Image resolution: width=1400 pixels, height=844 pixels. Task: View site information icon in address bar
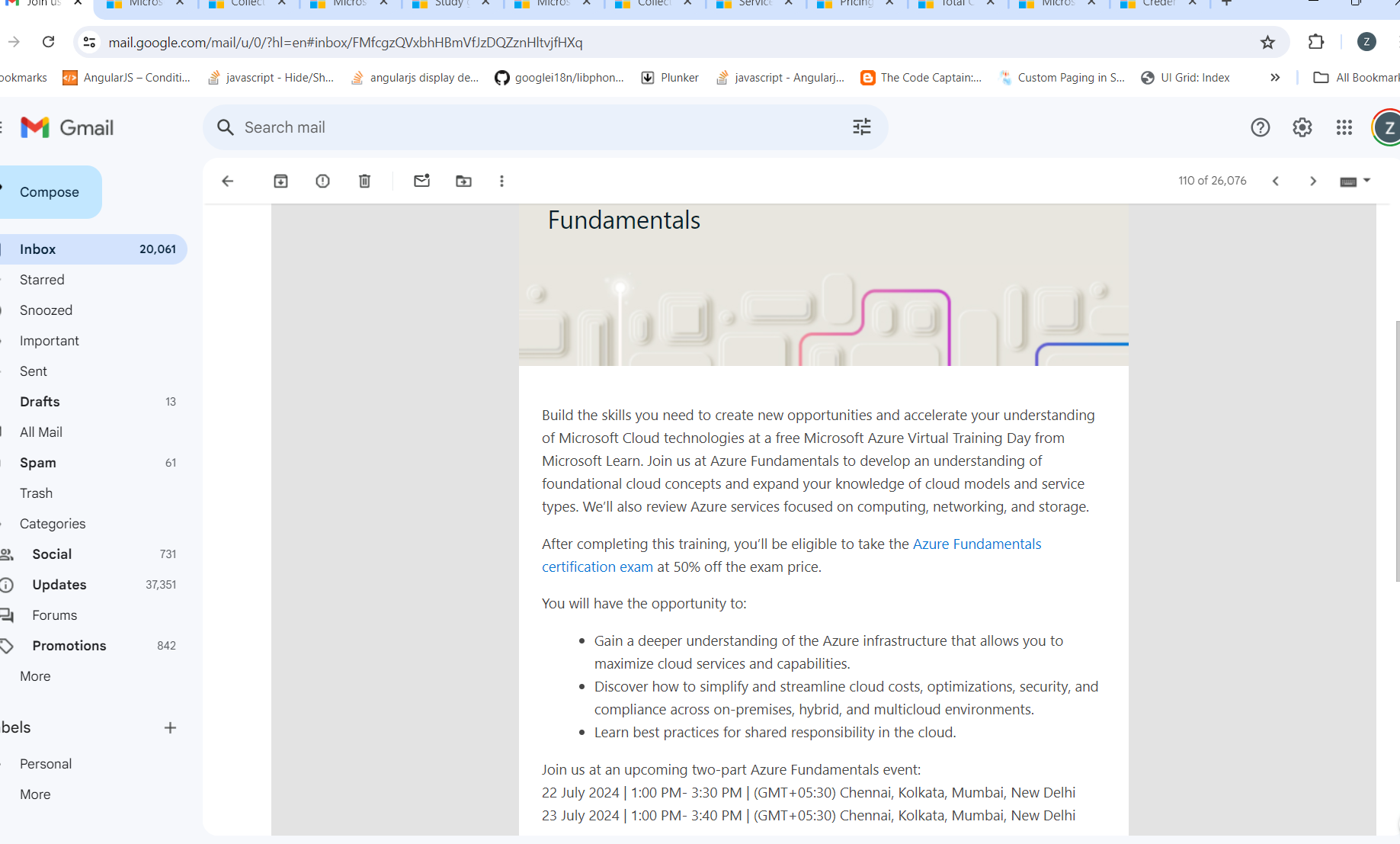coord(89,42)
